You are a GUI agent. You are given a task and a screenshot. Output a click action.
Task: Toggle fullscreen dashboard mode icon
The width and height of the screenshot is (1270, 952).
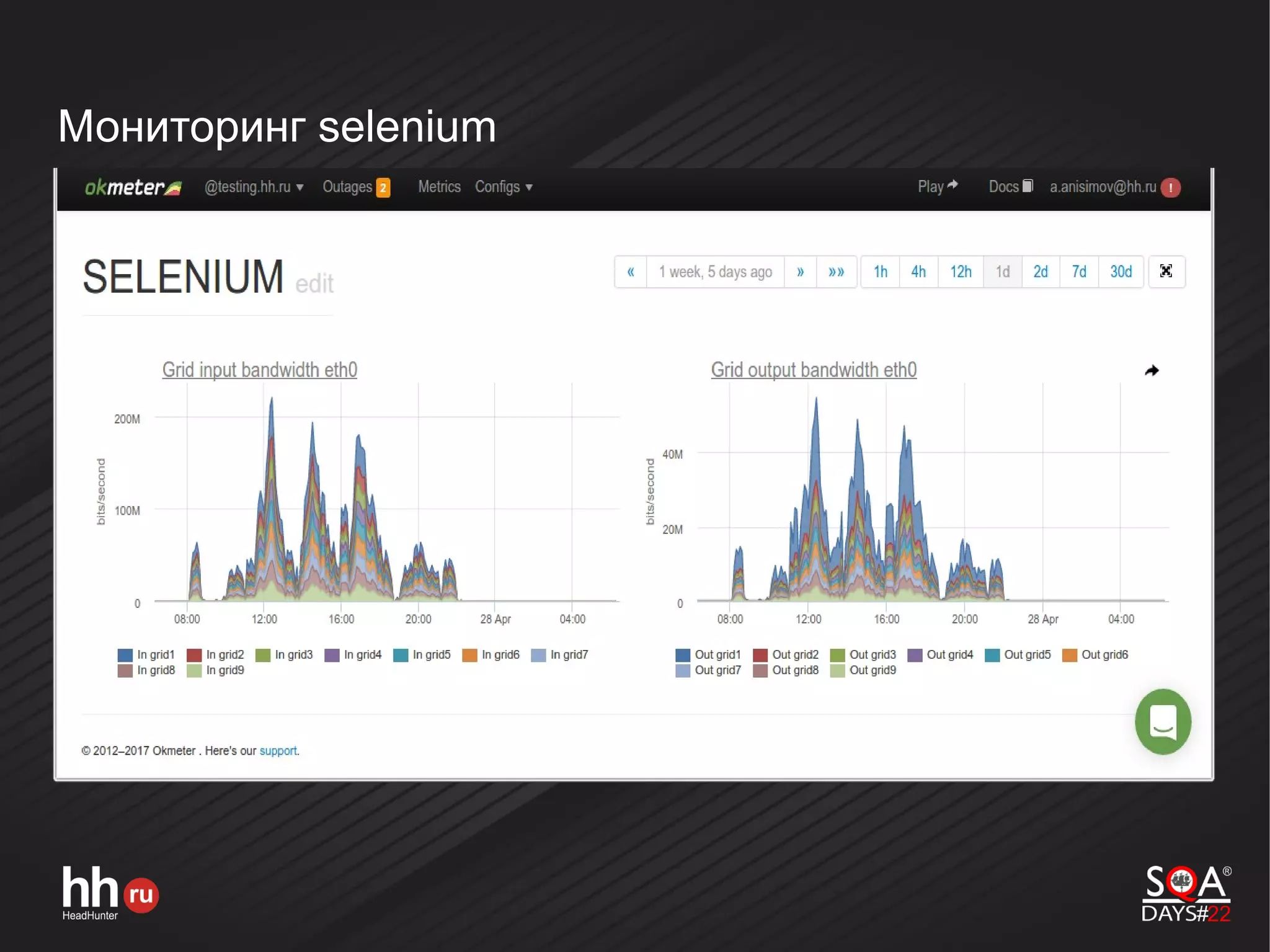(x=1166, y=272)
